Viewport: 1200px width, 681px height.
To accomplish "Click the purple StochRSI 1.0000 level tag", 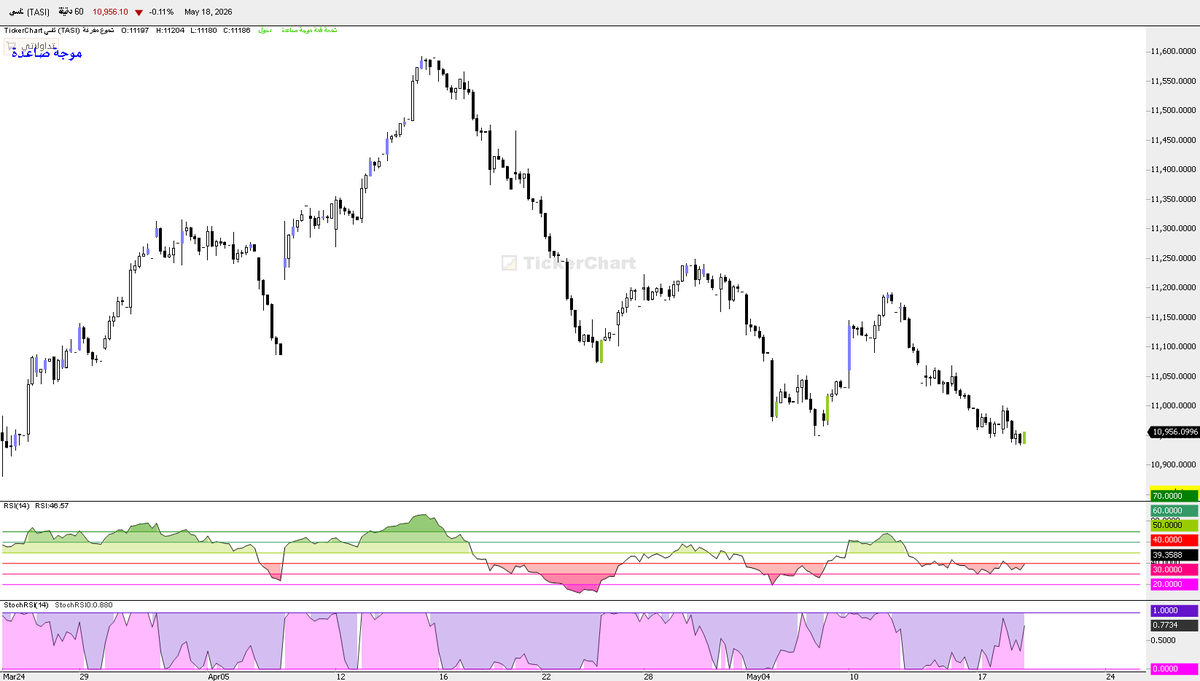I will click(1174, 610).
